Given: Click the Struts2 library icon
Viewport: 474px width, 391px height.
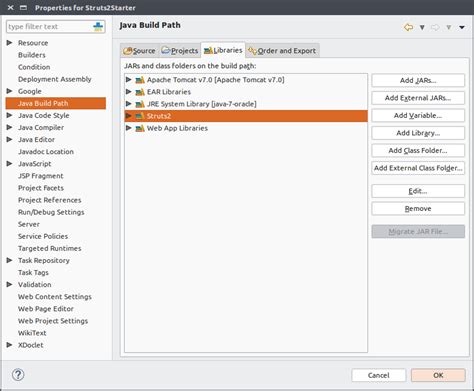Looking at the screenshot, I should point(140,116).
